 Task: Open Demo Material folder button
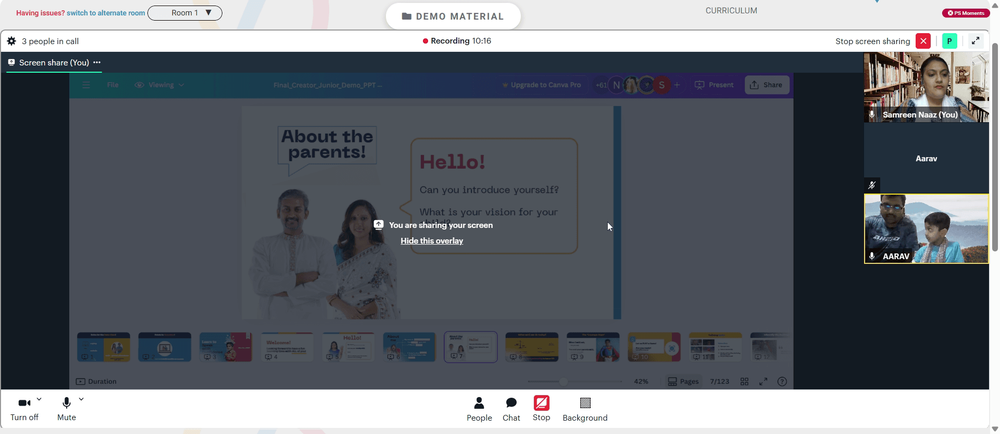pos(453,17)
